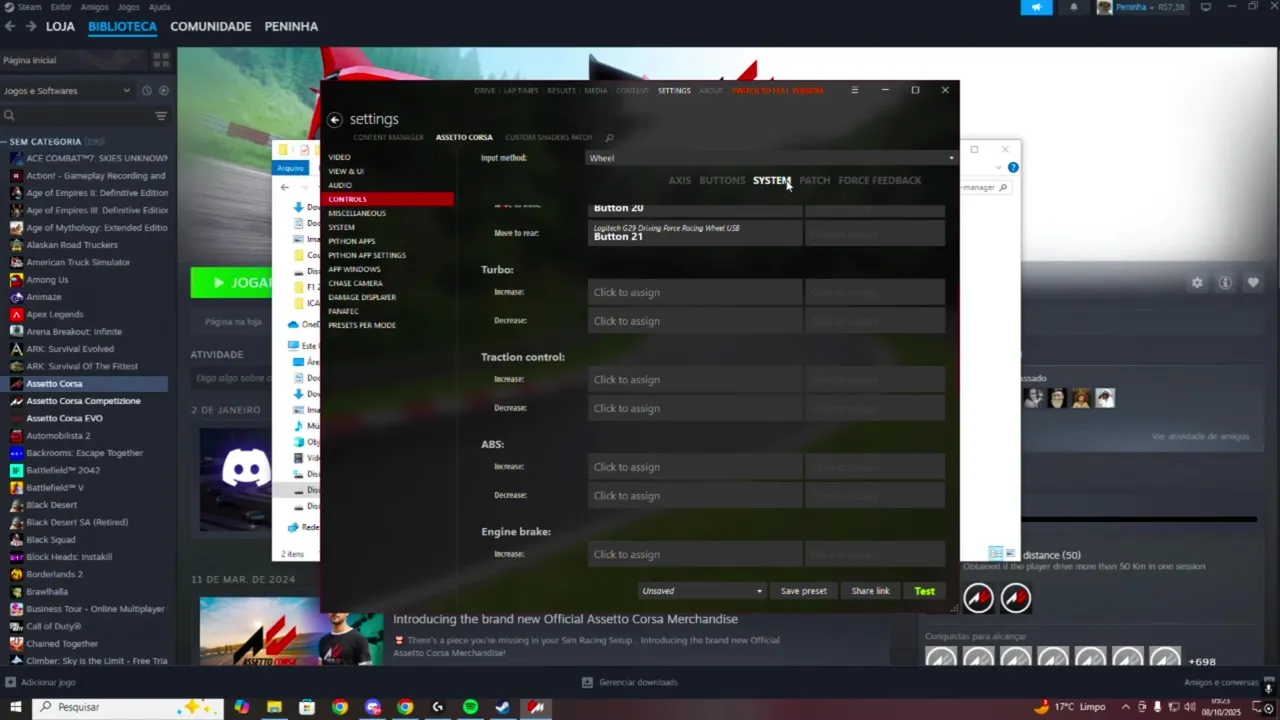The height and width of the screenshot is (720, 1280).
Task: Assign Engine brake Increase binding field
Action: 695,554
